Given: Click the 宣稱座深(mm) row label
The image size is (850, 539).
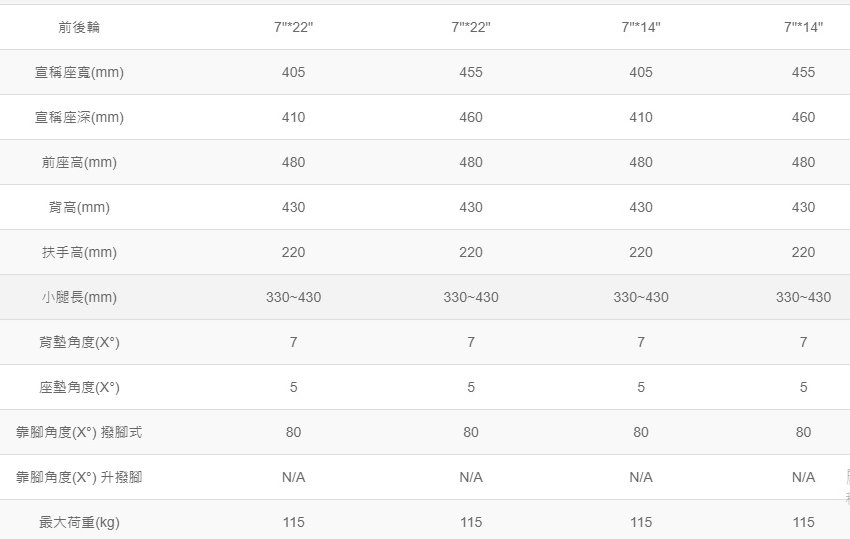Looking at the screenshot, I should pos(79,117).
